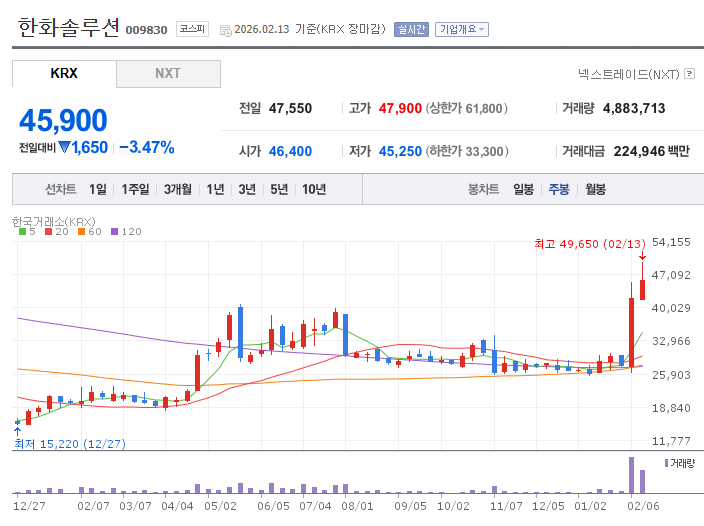Click the red 20-day average legend swatch
The image size is (704, 526).
click(x=49, y=232)
